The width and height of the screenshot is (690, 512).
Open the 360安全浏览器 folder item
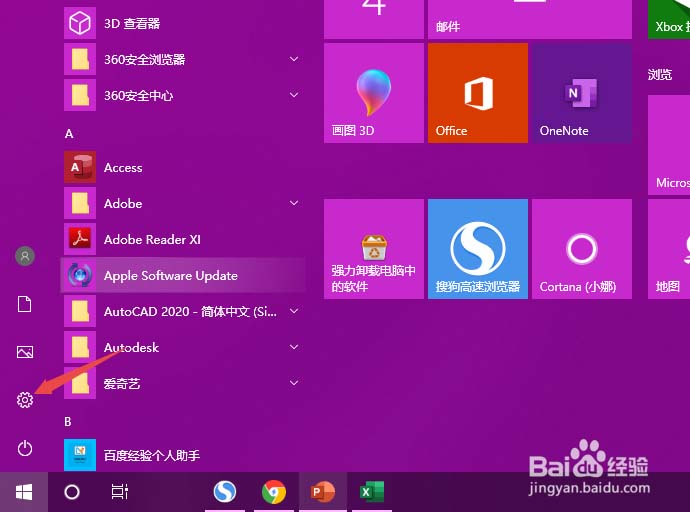tap(183, 59)
